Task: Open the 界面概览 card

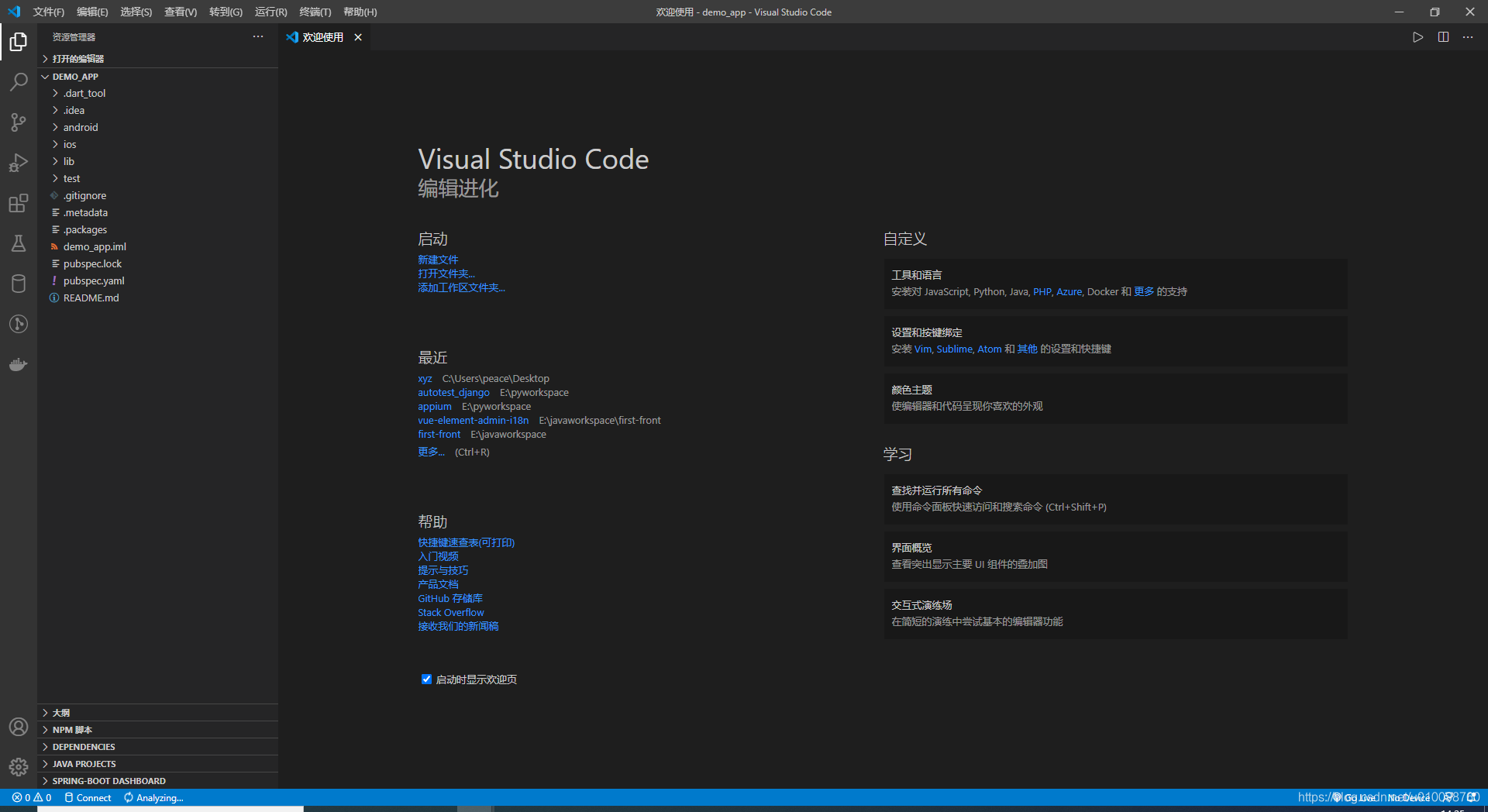Action: [x=1115, y=556]
